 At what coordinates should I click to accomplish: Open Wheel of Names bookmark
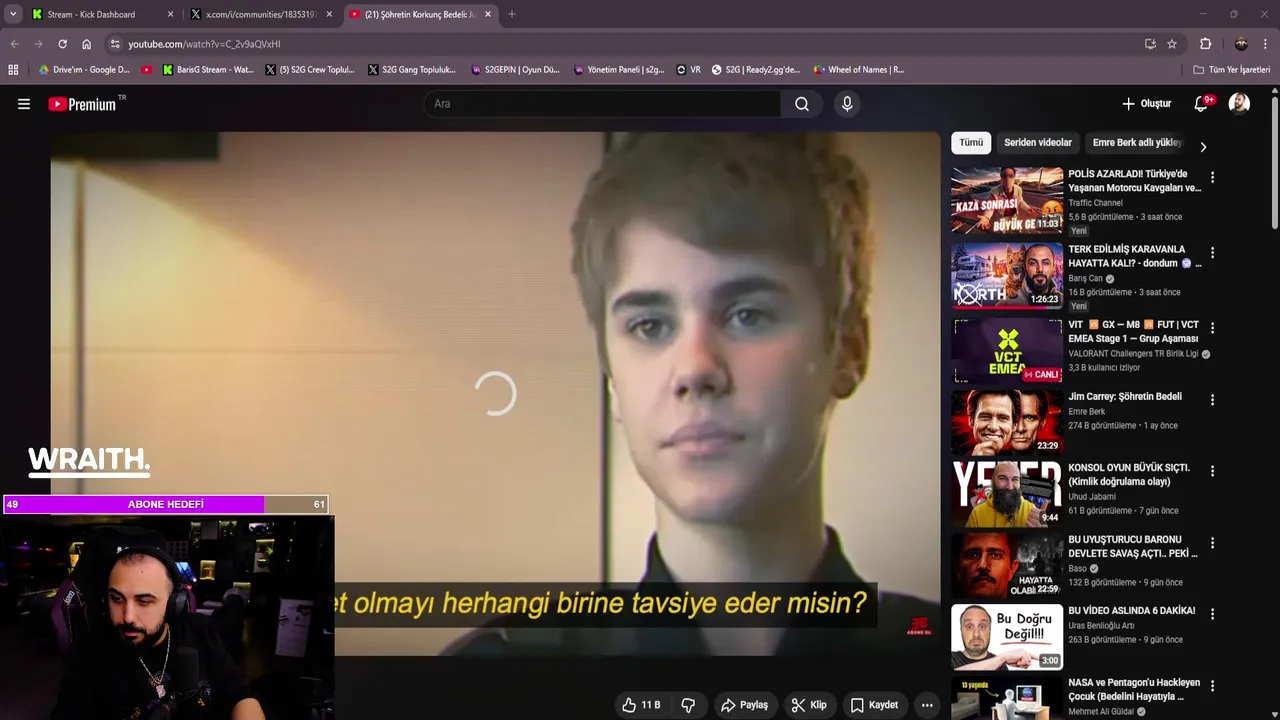[x=859, y=70]
